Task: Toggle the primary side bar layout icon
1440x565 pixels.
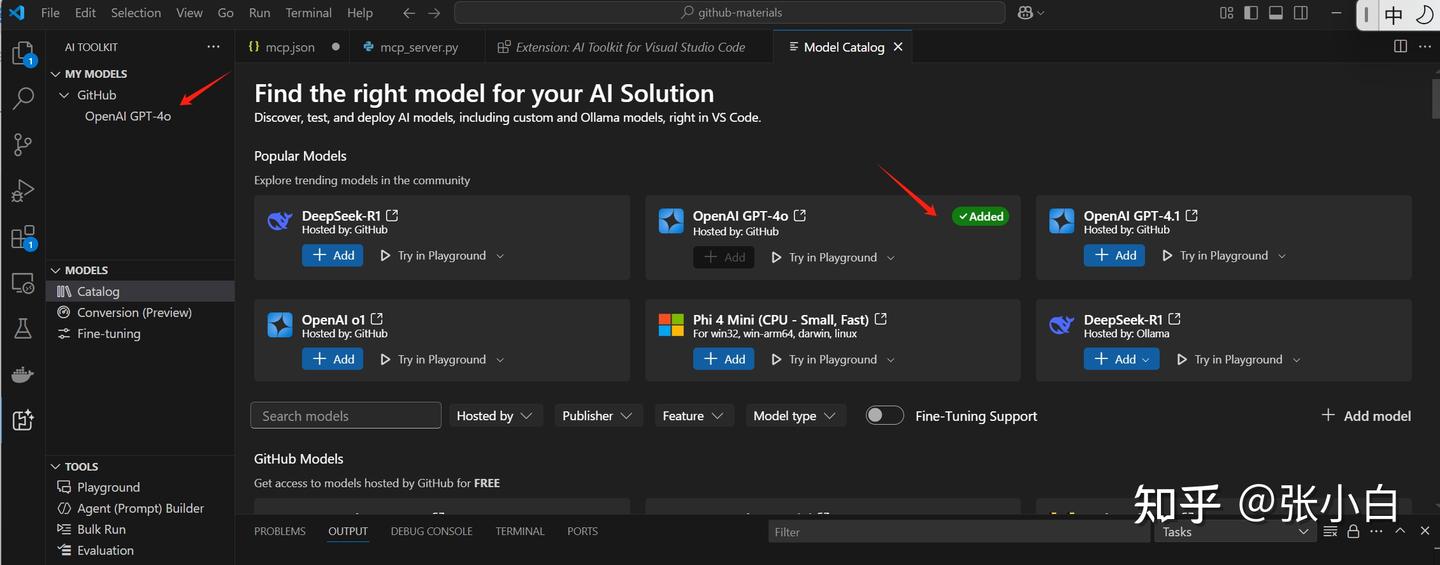Action: pyautogui.click(x=1251, y=13)
